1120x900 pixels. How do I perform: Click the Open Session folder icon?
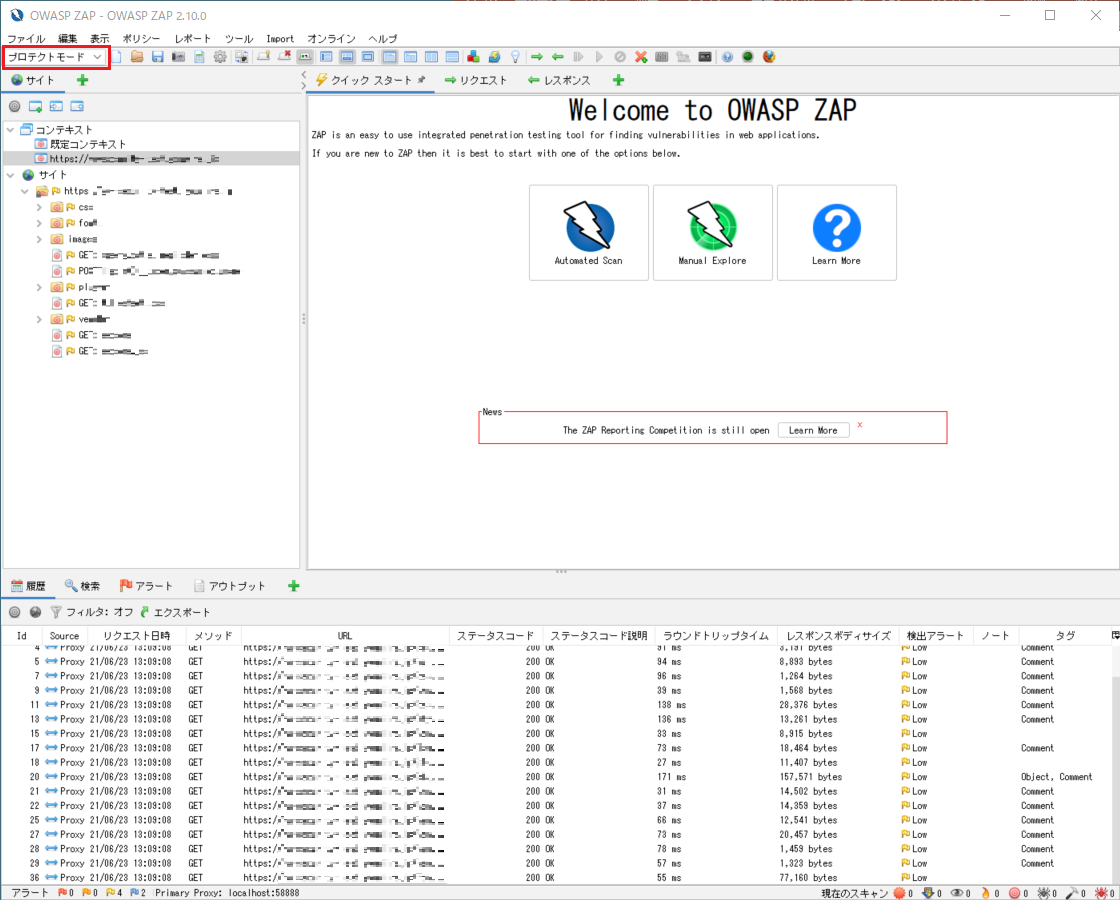(137, 57)
